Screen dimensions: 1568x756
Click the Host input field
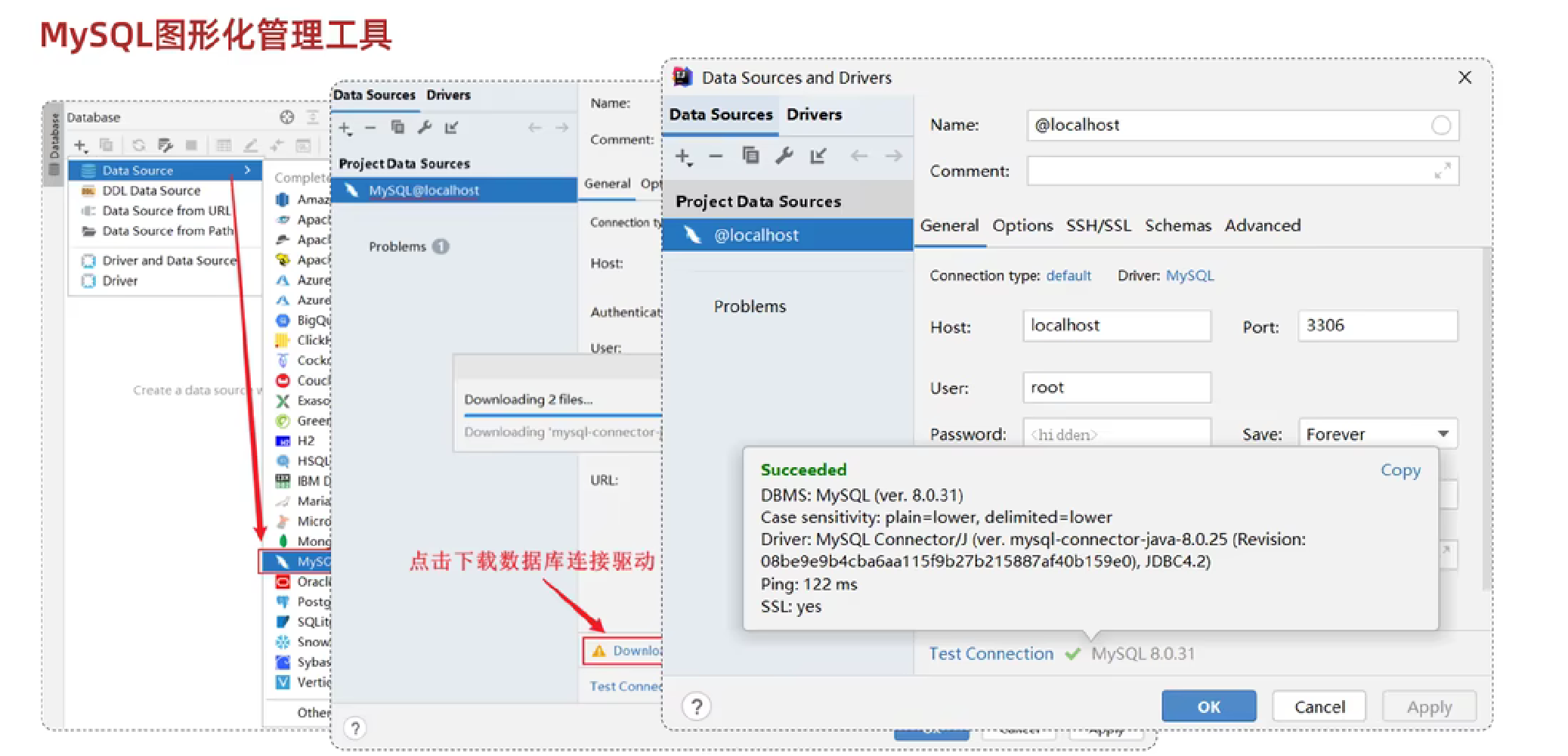tap(1117, 326)
